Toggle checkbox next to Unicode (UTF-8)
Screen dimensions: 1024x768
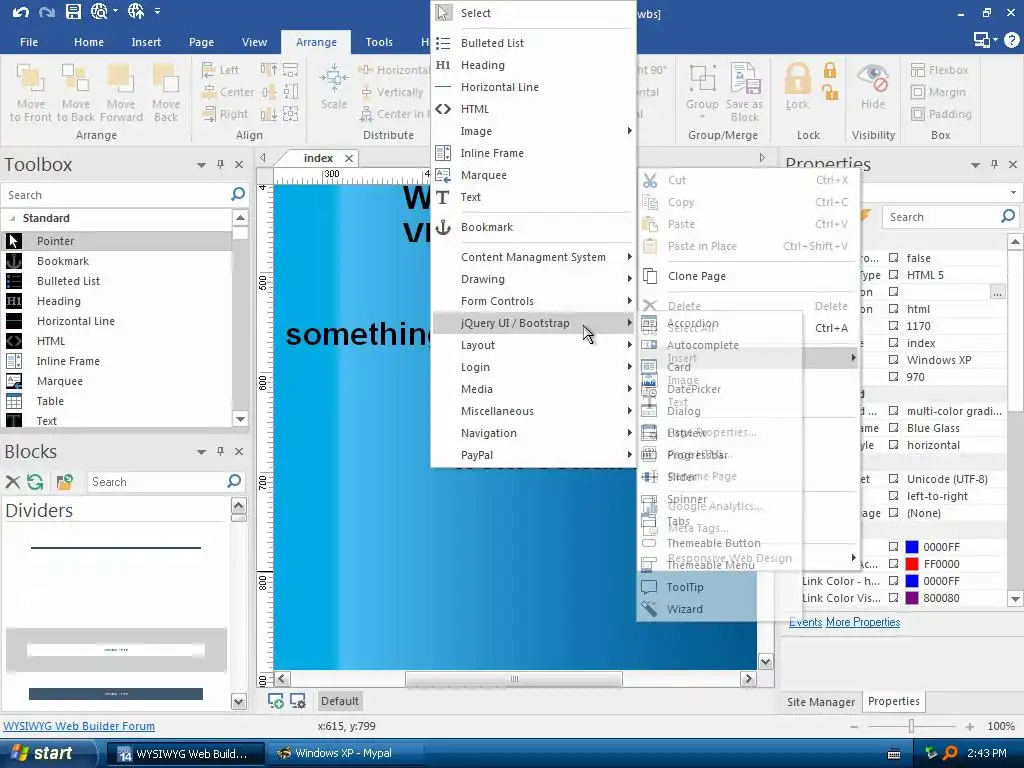pos(893,479)
